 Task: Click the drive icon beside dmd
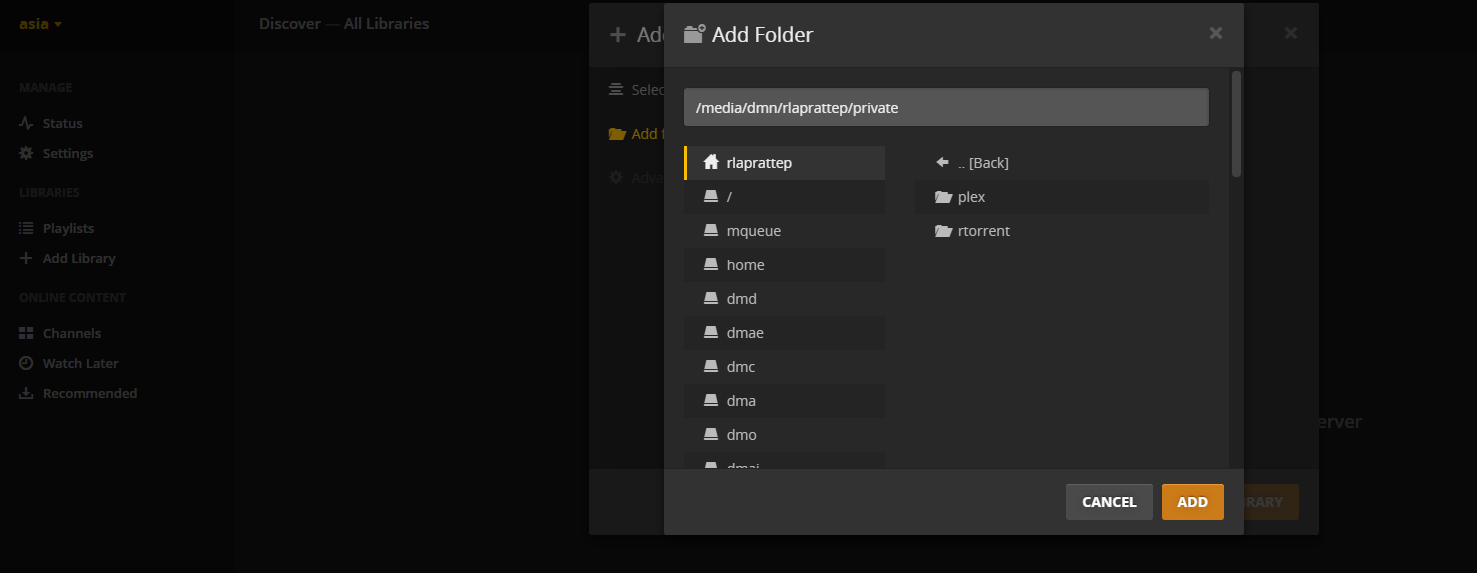tap(711, 298)
